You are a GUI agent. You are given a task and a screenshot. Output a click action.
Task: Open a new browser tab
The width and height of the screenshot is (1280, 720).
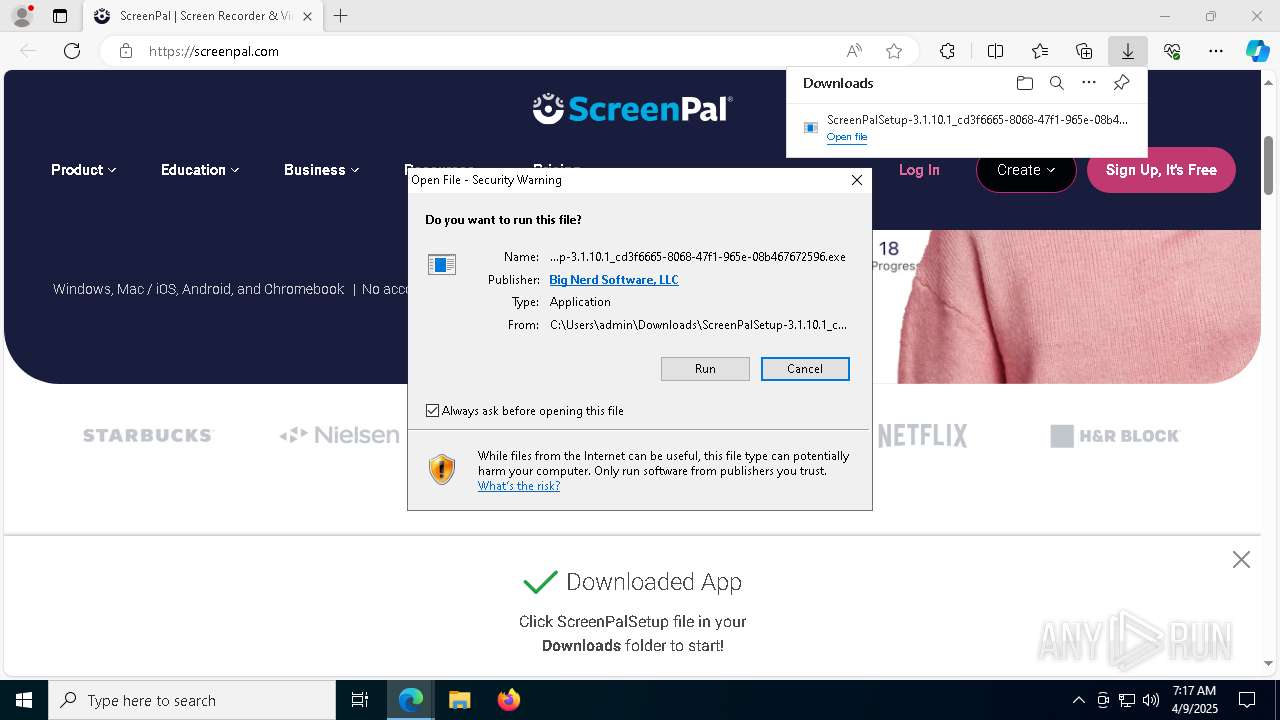click(341, 16)
